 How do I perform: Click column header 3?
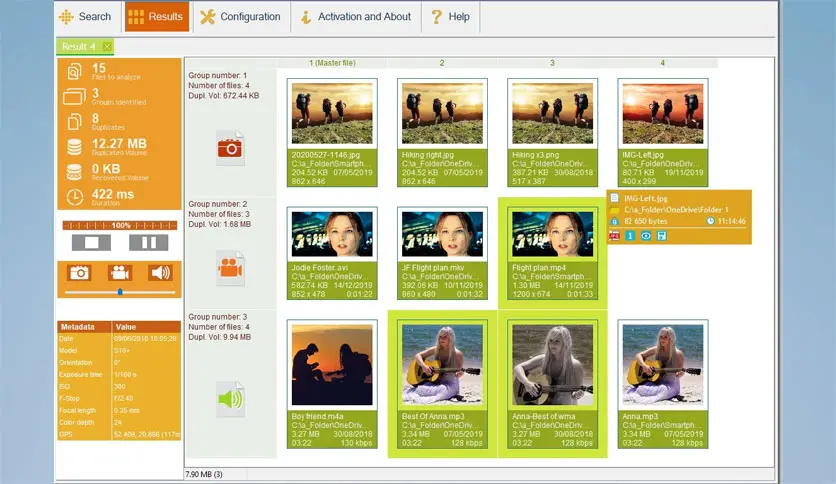552,63
